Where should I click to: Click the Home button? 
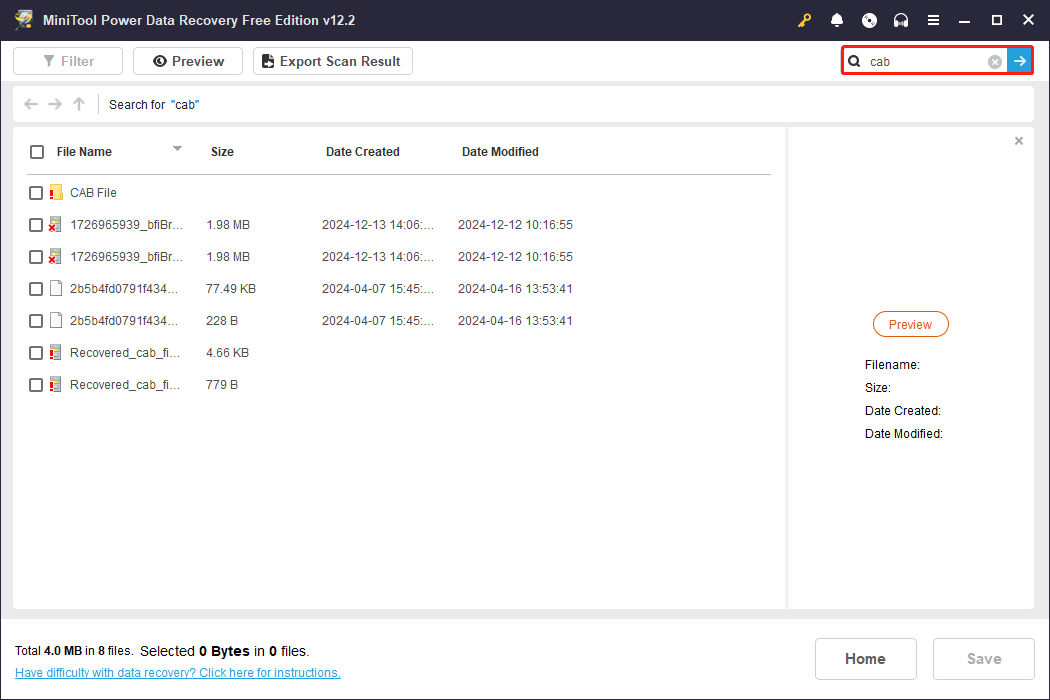point(865,658)
